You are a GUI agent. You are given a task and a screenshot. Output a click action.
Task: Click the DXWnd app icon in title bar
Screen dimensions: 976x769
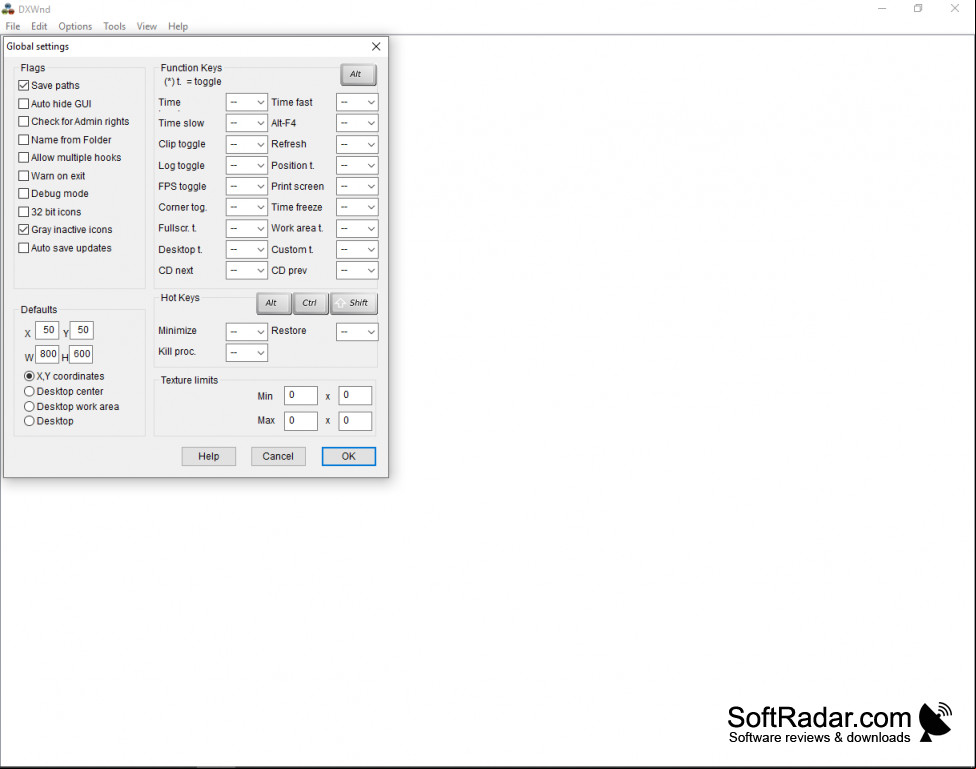pos(8,9)
